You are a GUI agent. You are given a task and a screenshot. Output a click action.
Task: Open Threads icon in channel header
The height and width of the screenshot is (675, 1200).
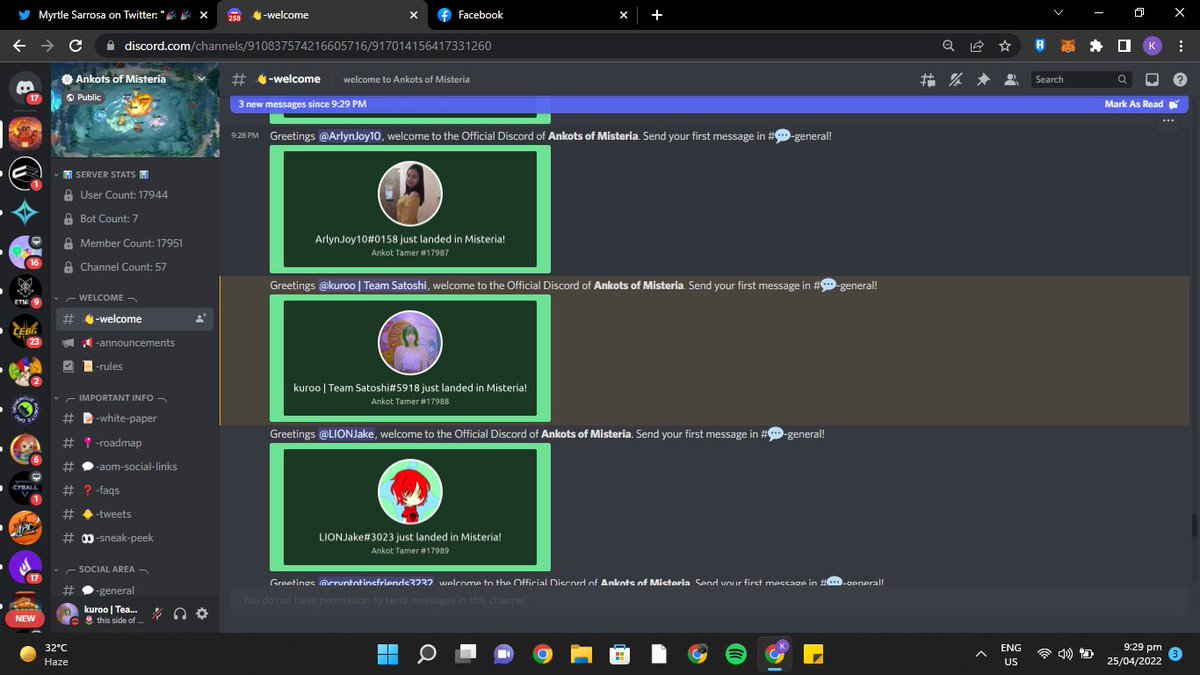point(928,79)
